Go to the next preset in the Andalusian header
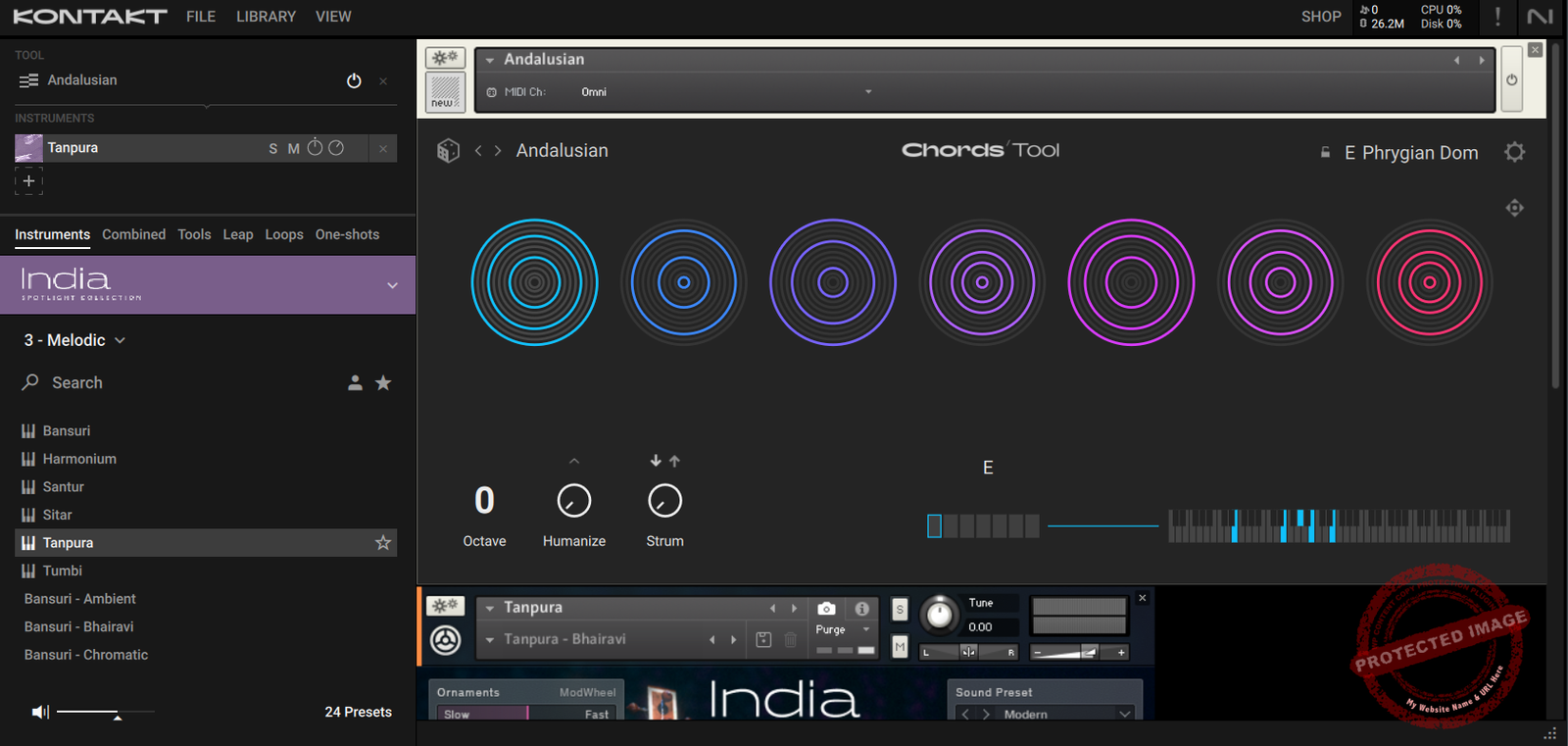This screenshot has width=1568, height=746. point(1482,61)
